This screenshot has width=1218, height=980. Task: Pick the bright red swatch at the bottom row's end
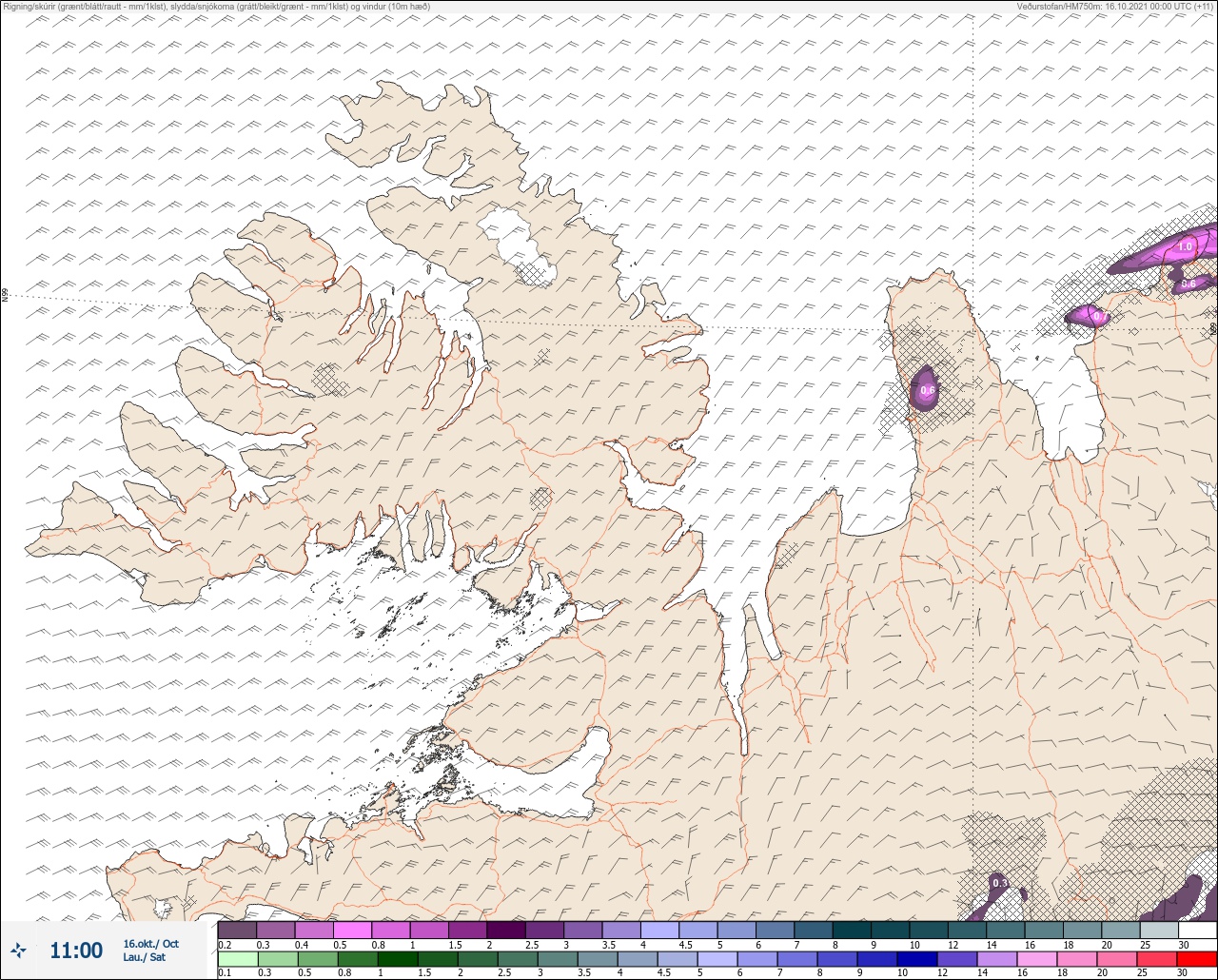coord(1196,959)
